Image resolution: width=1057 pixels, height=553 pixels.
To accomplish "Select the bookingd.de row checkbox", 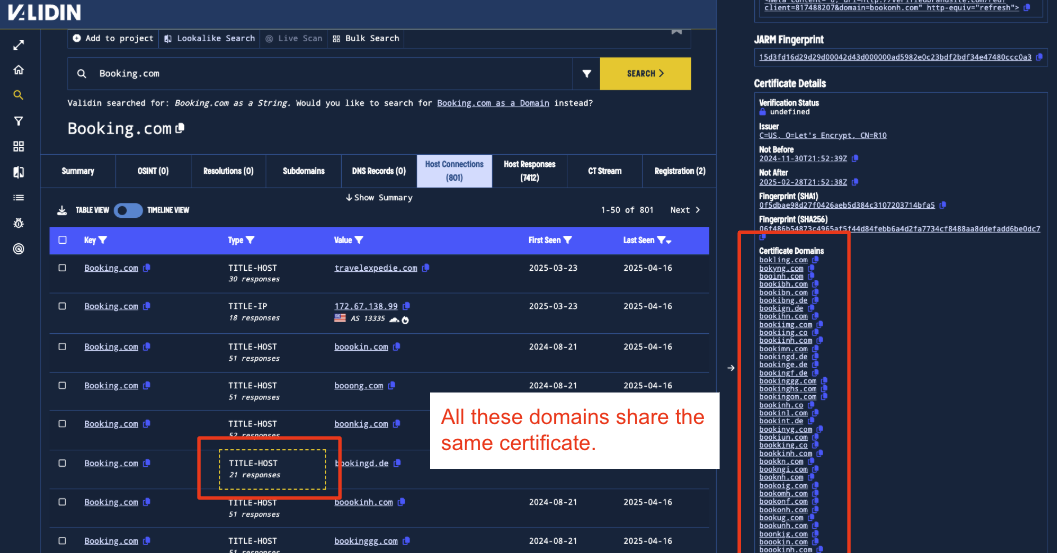I will (x=63, y=463).
